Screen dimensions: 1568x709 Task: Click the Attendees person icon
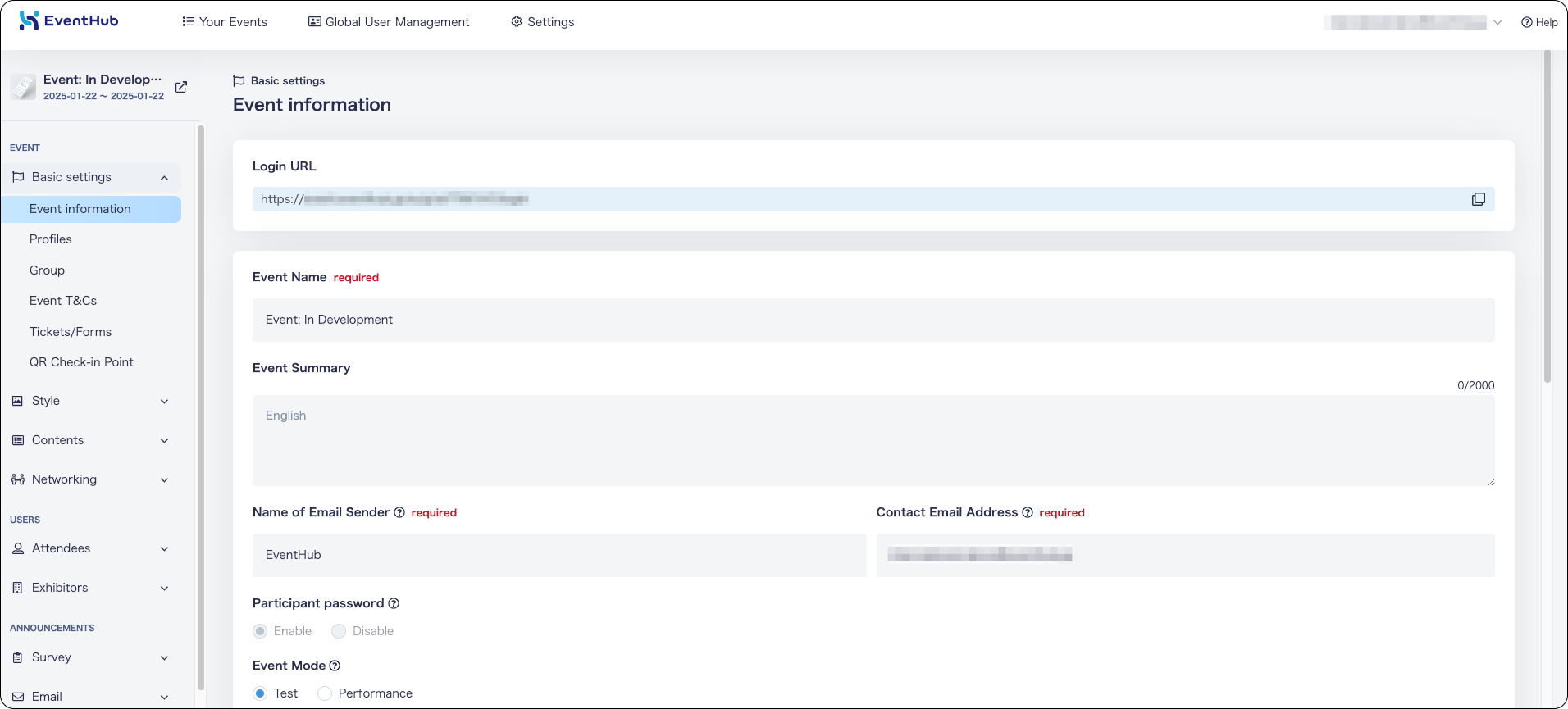(18, 548)
